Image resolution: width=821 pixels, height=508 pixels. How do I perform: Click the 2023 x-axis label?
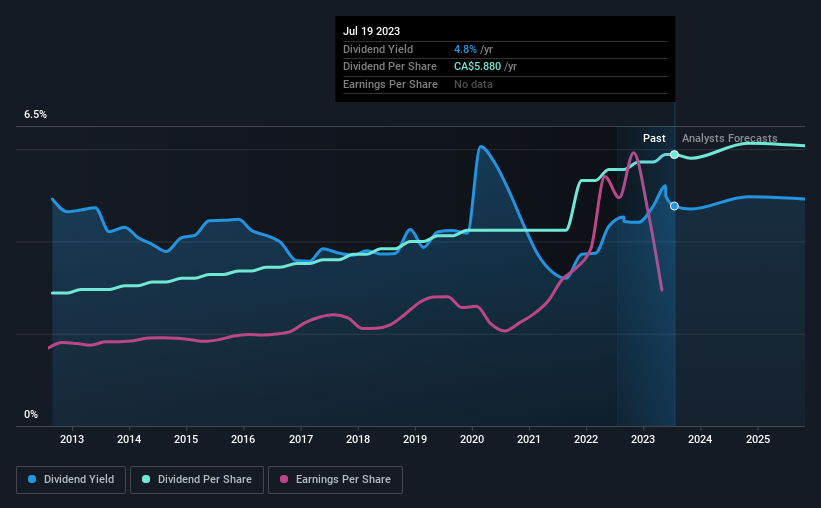point(643,439)
